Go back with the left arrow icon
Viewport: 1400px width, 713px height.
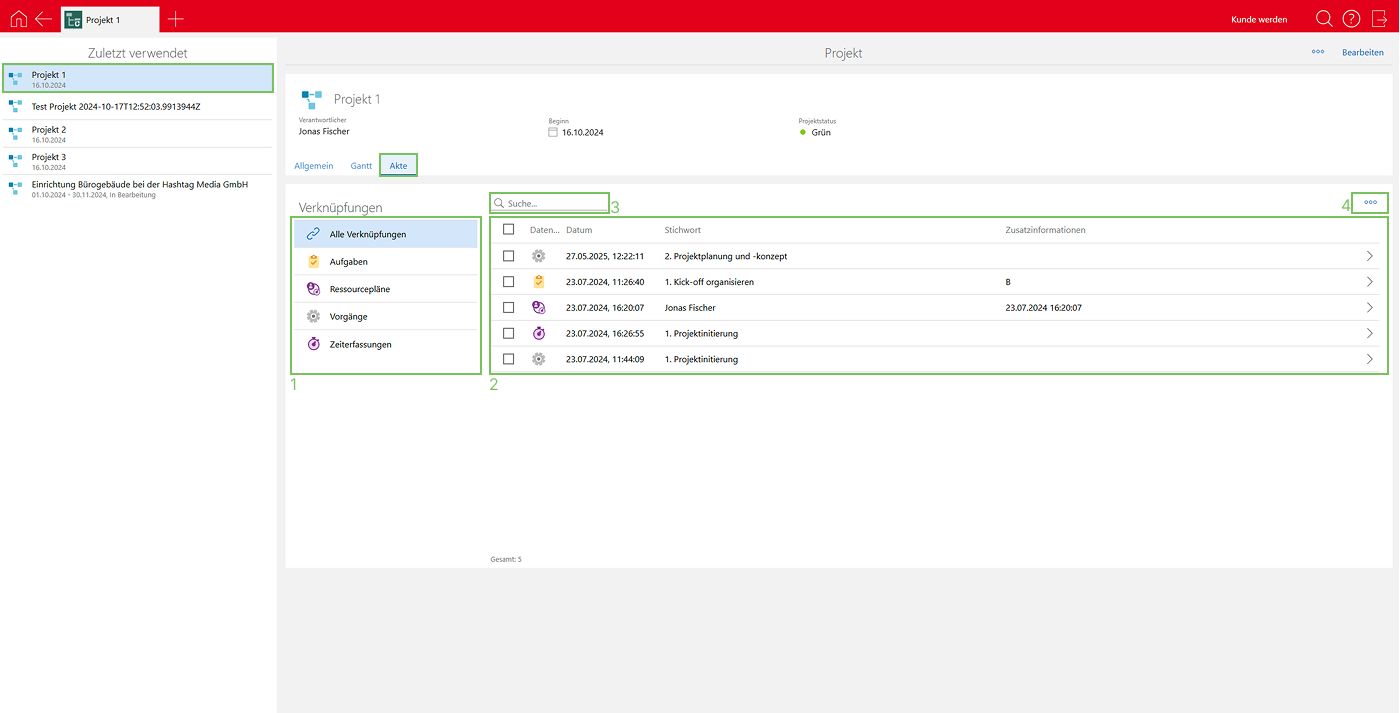tap(43, 19)
